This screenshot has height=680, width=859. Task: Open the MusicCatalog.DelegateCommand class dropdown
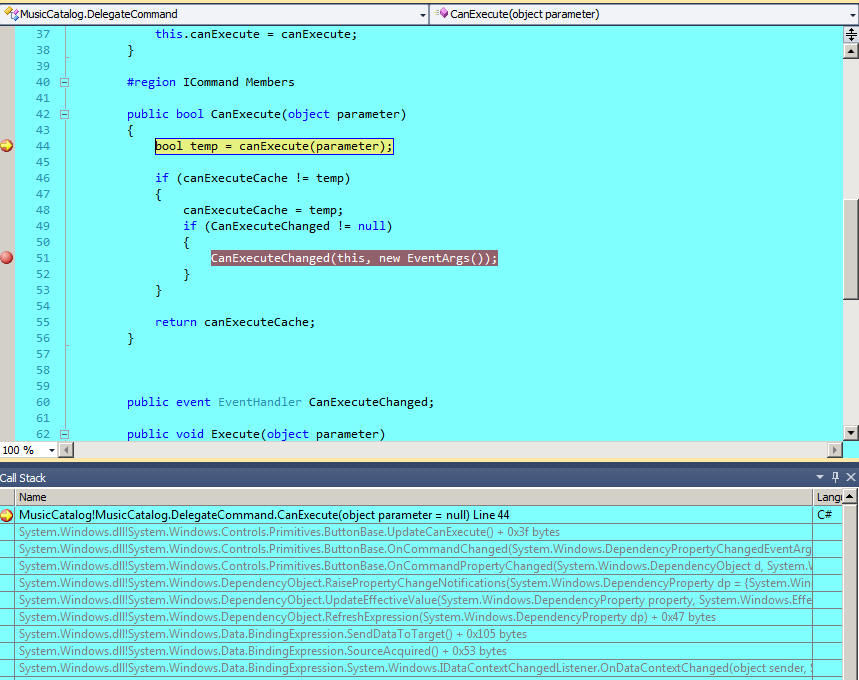click(422, 15)
